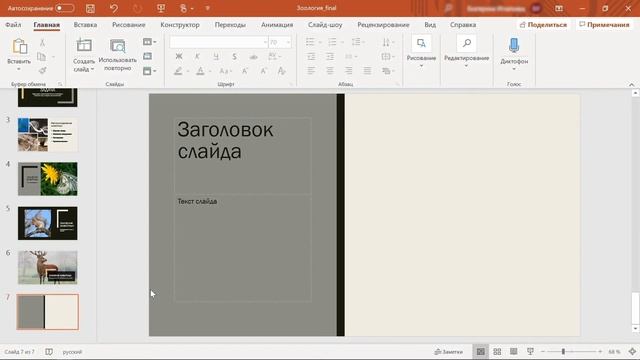The width and height of the screenshot is (640, 360).
Task: Expand the Вставить dropdown arrow
Action: pyautogui.click(x=19, y=69)
